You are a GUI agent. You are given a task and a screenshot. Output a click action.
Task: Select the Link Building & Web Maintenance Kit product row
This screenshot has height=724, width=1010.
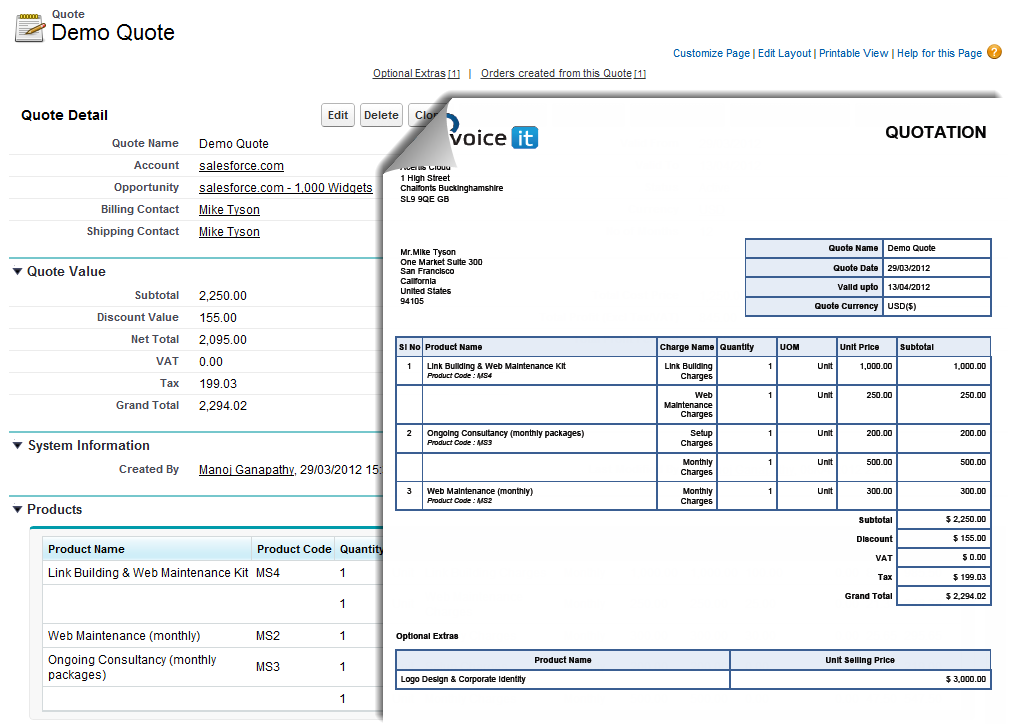tap(213, 573)
